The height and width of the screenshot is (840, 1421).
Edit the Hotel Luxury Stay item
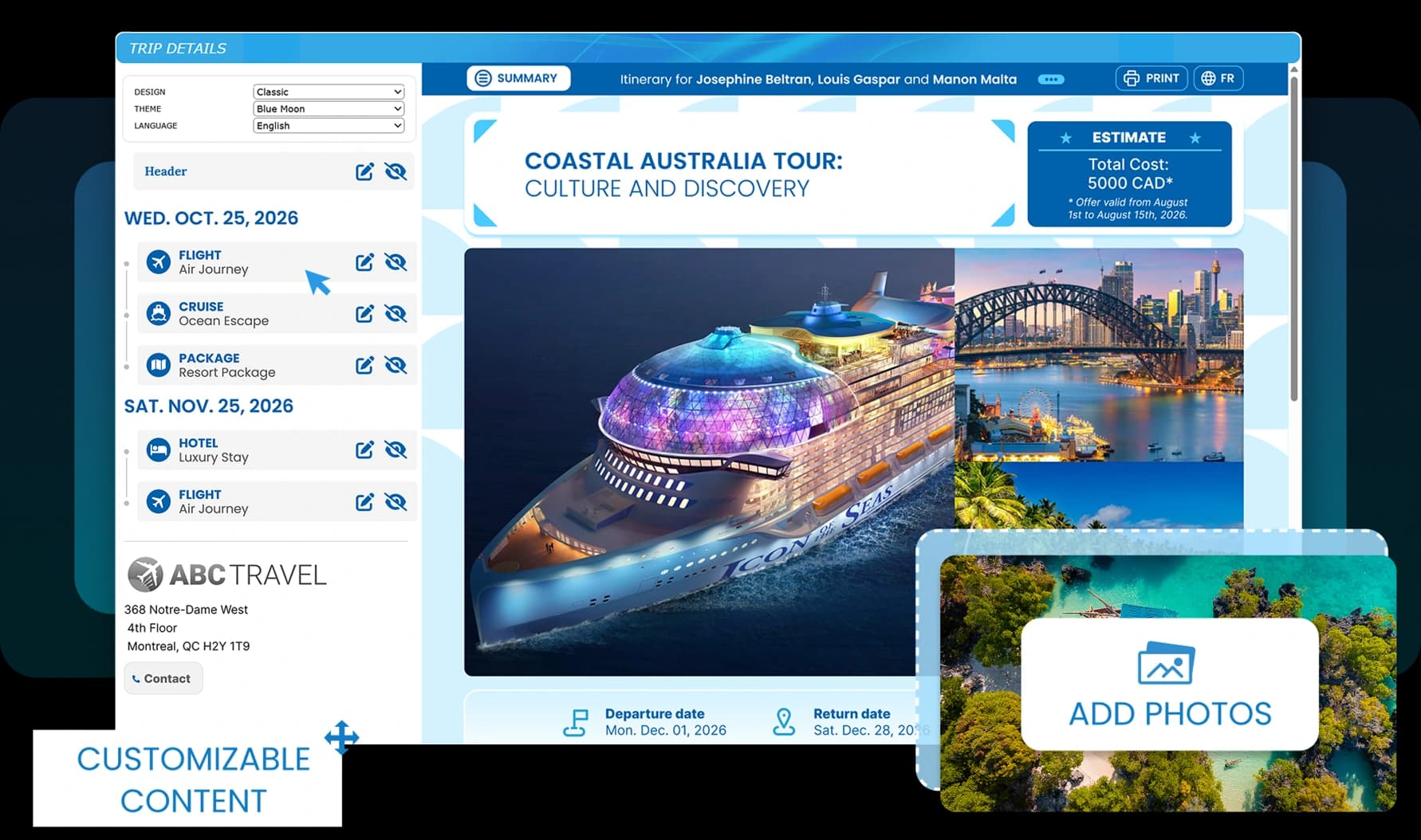pos(364,450)
